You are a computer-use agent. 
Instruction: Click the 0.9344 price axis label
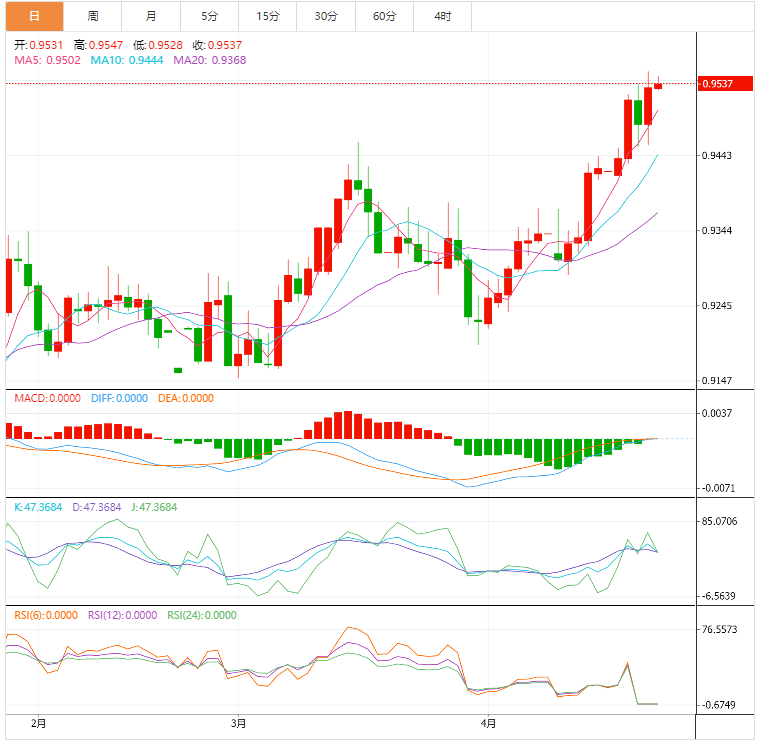pyautogui.click(x=717, y=230)
